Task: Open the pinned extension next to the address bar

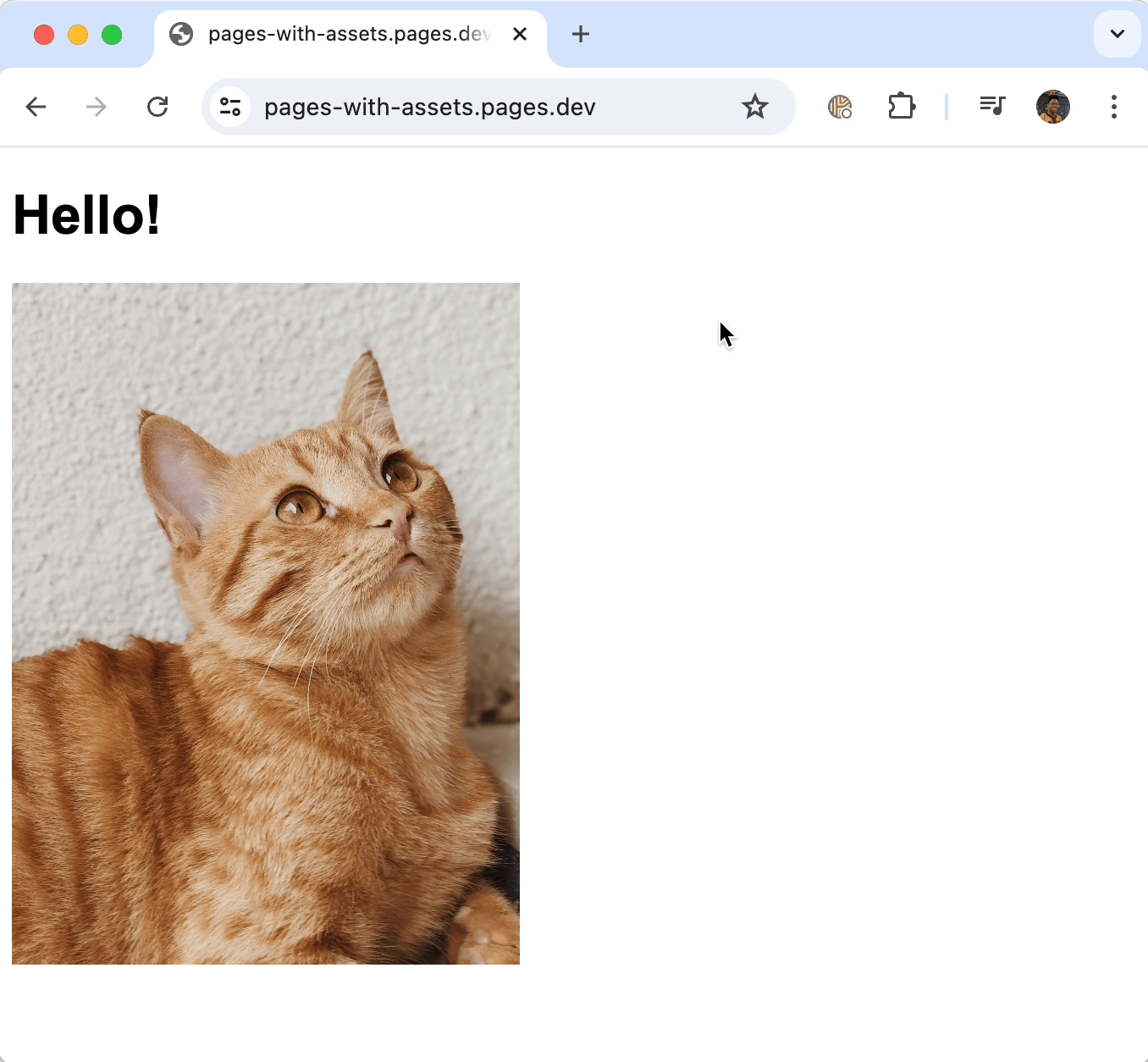Action: 839,107
